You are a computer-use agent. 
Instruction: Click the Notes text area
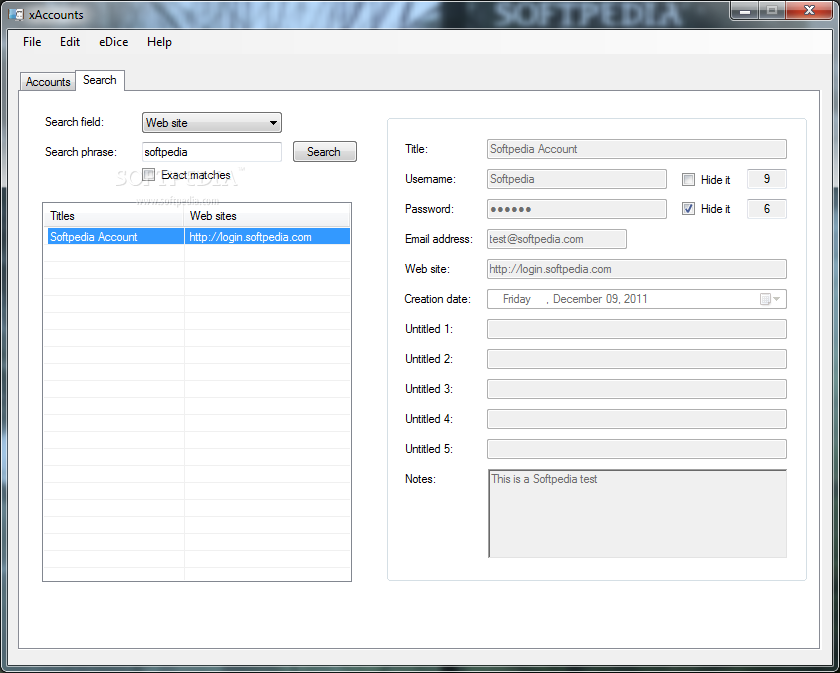638,513
